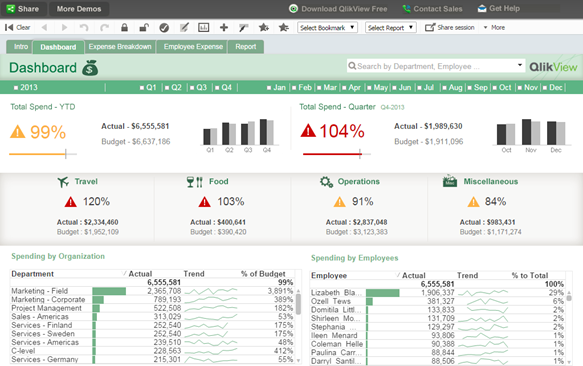Image resolution: width=583 pixels, height=366 pixels.
Task: Select the Dec month filter
Action: [553, 87]
